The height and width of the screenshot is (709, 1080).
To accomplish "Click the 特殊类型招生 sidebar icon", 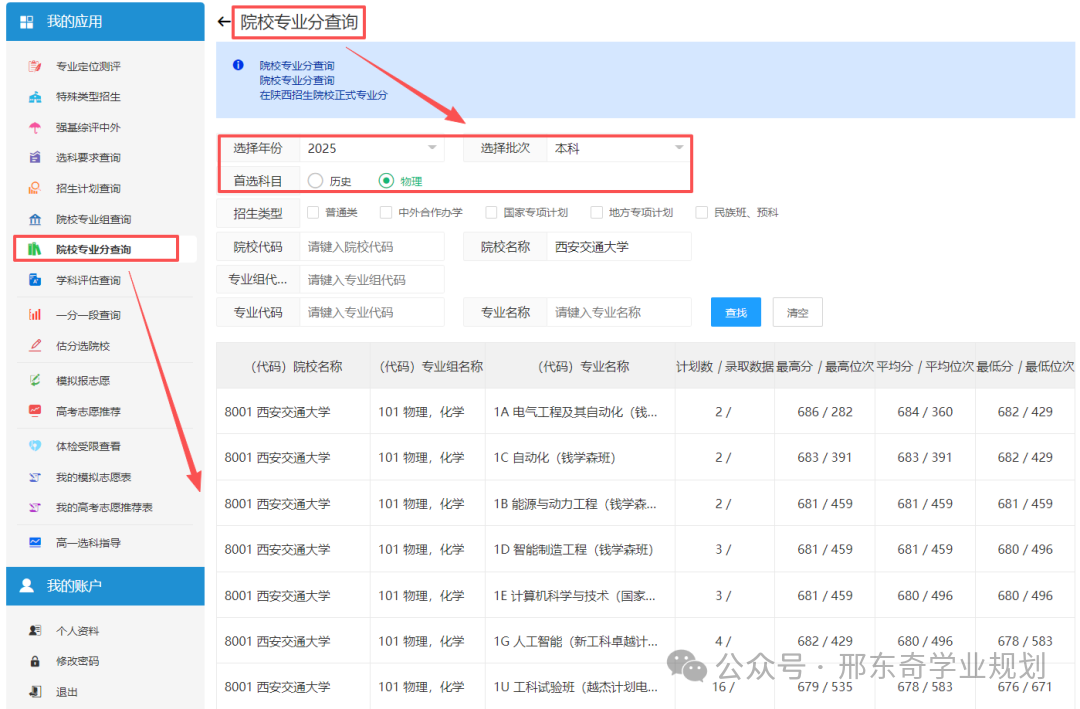I will pos(35,97).
